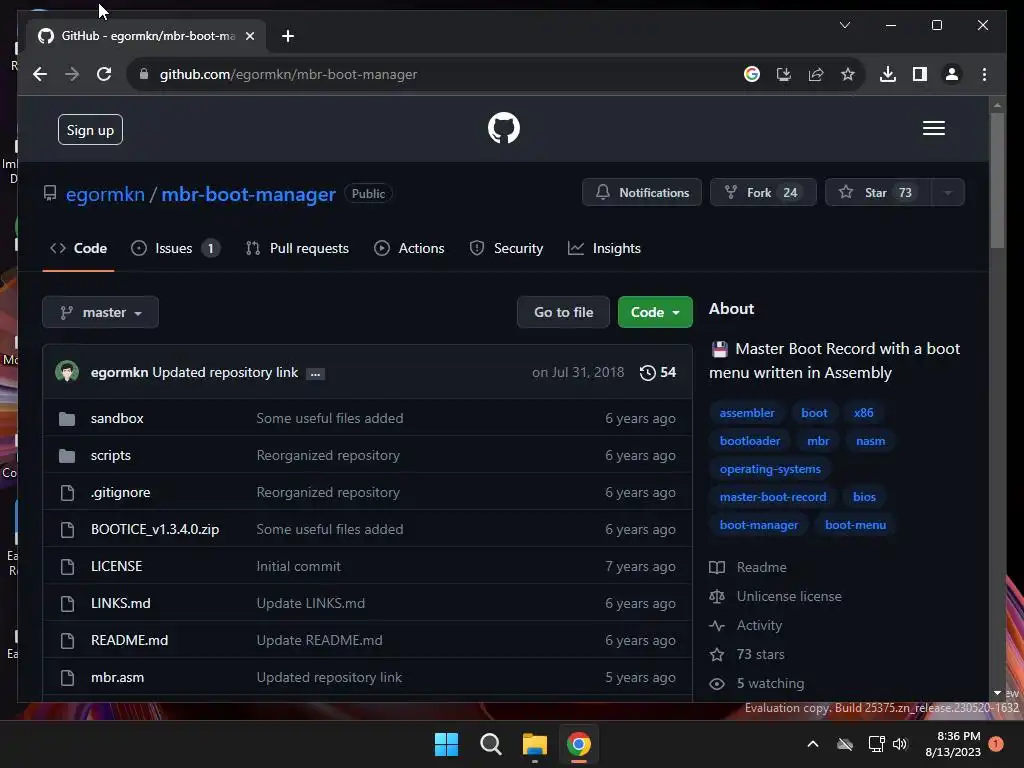Click the operating-systems topic tag
This screenshot has height=768, width=1024.
point(770,469)
